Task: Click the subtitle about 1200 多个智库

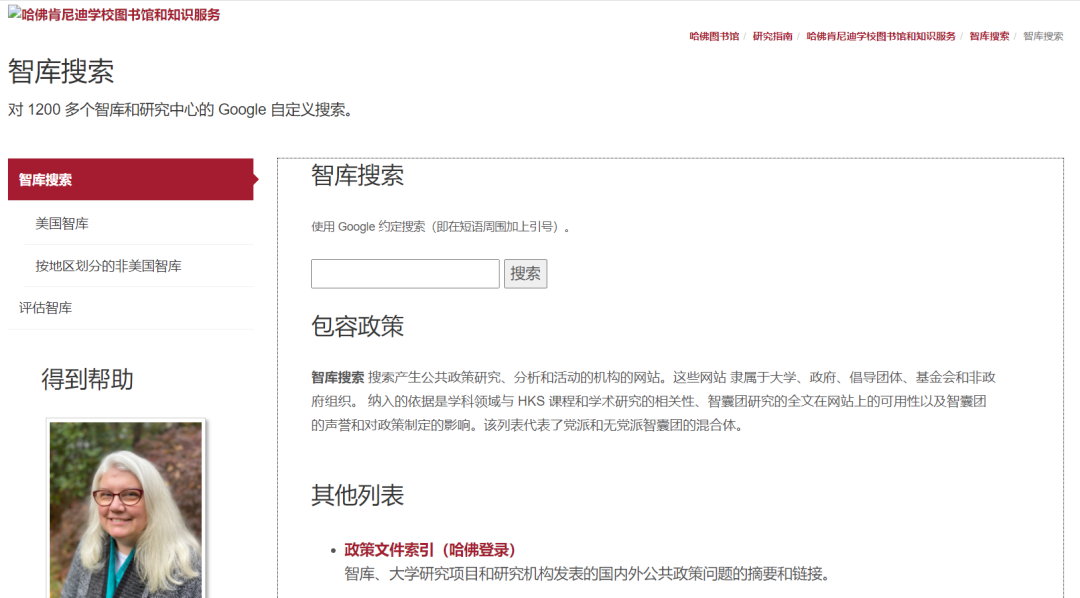Action: click(180, 110)
